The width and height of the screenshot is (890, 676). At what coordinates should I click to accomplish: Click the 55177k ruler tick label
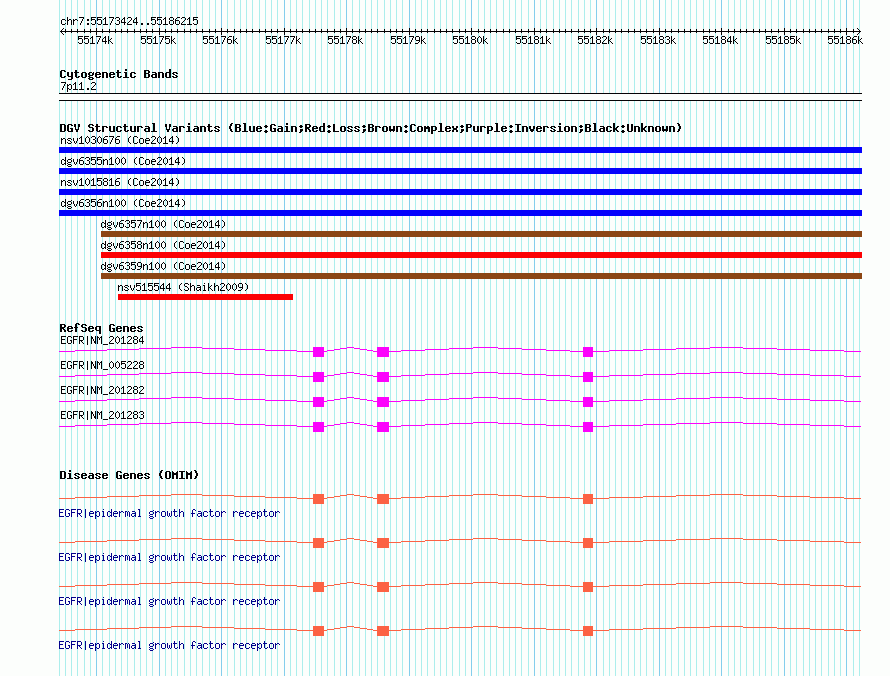[x=283, y=40]
